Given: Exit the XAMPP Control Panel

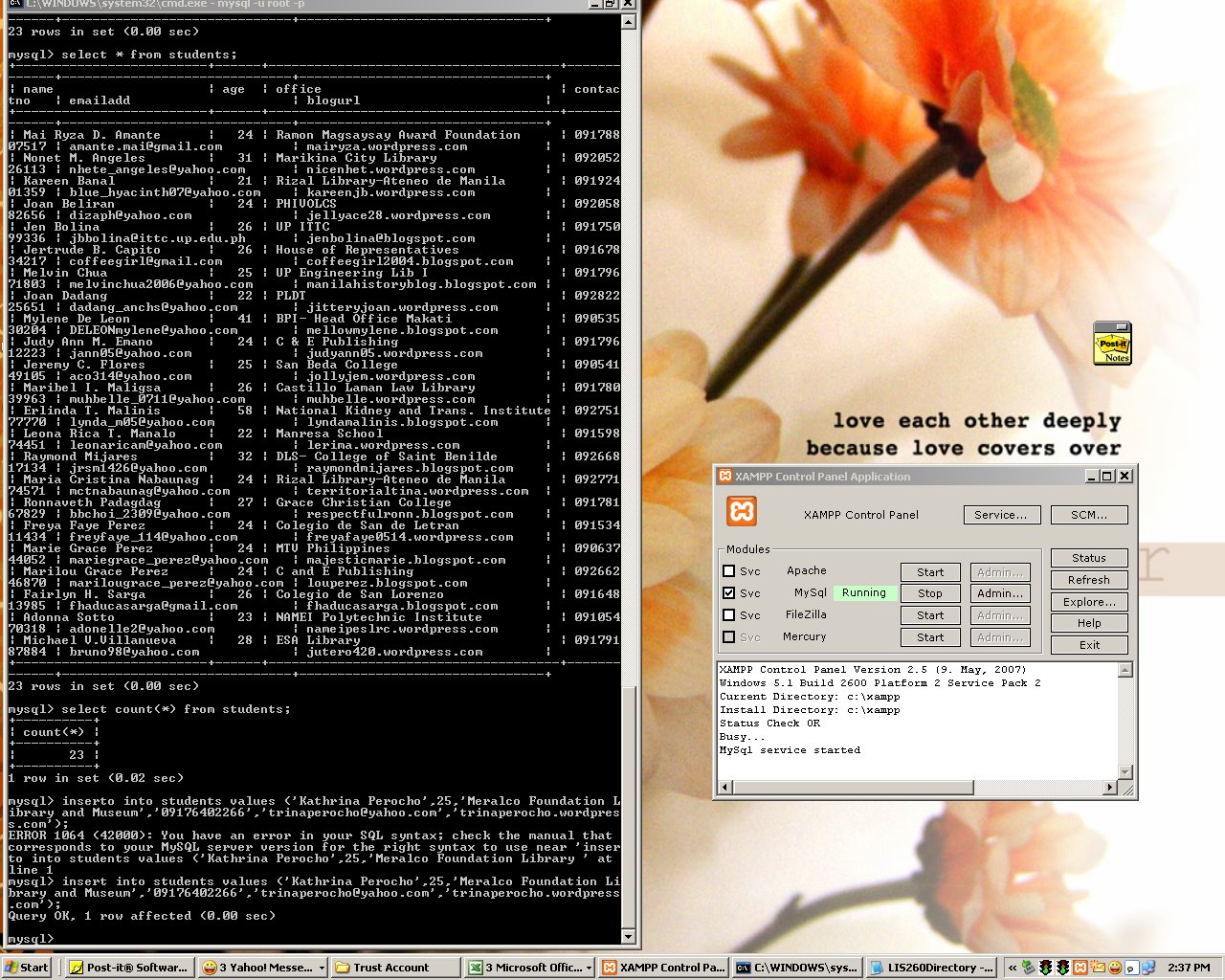Looking at the screenshot, I should point(1089,645).
